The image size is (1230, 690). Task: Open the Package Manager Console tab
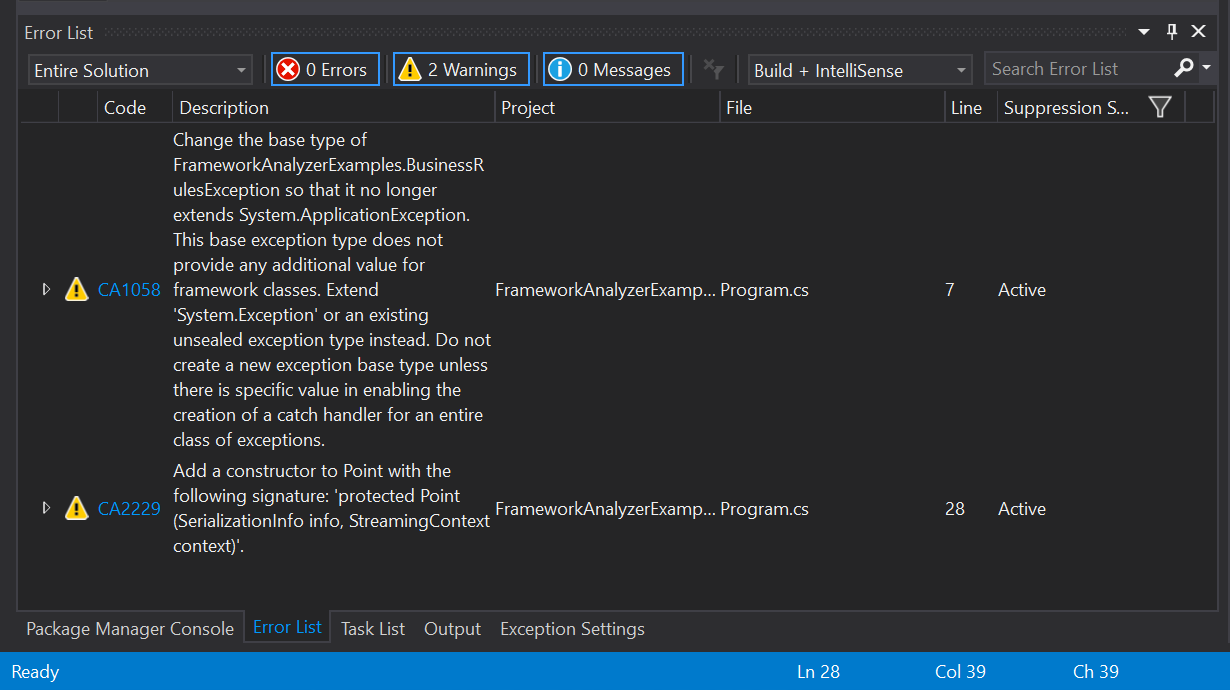129,628
